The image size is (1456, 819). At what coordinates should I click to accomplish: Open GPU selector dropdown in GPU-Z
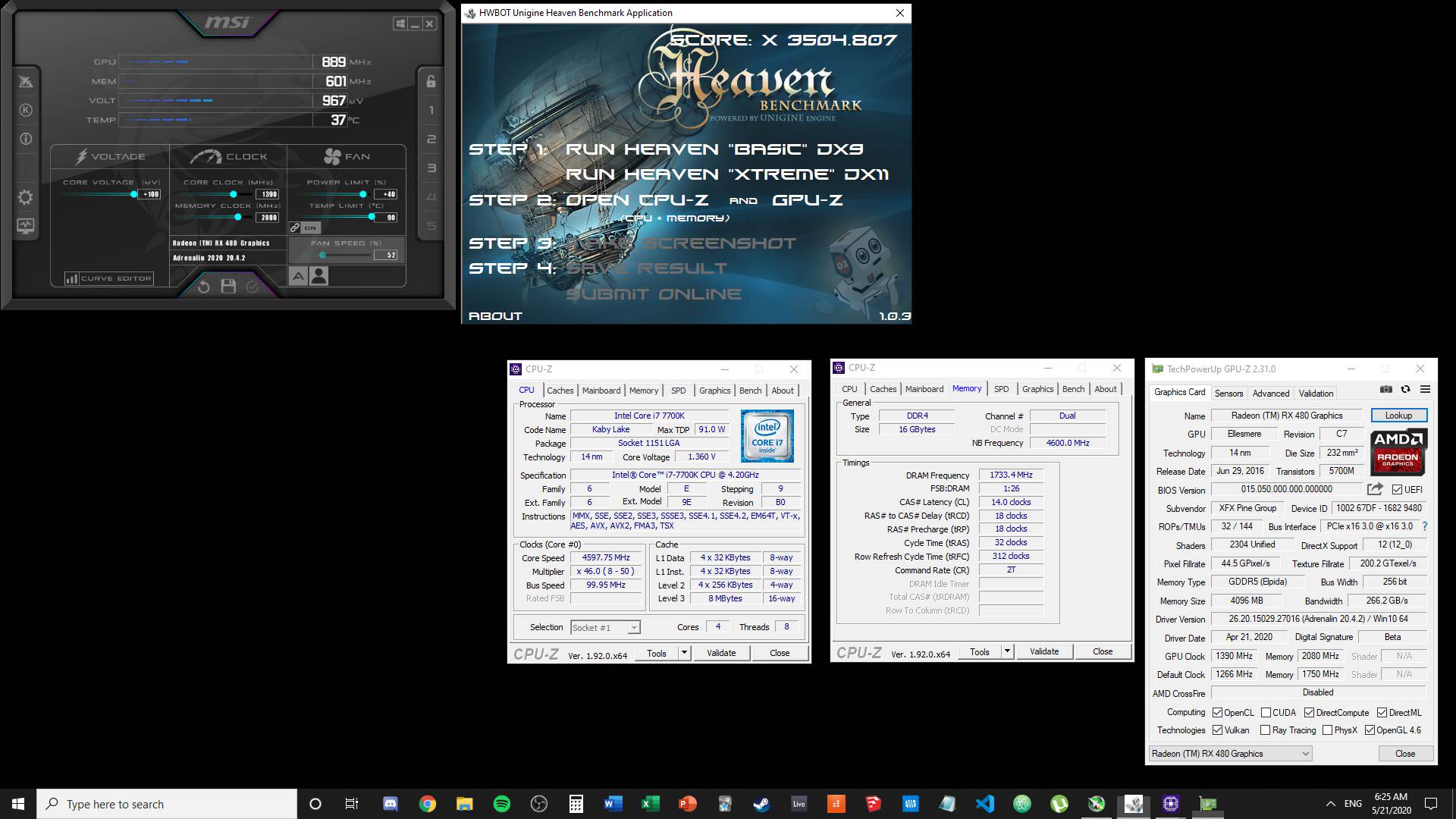[x=1231, y=754]
